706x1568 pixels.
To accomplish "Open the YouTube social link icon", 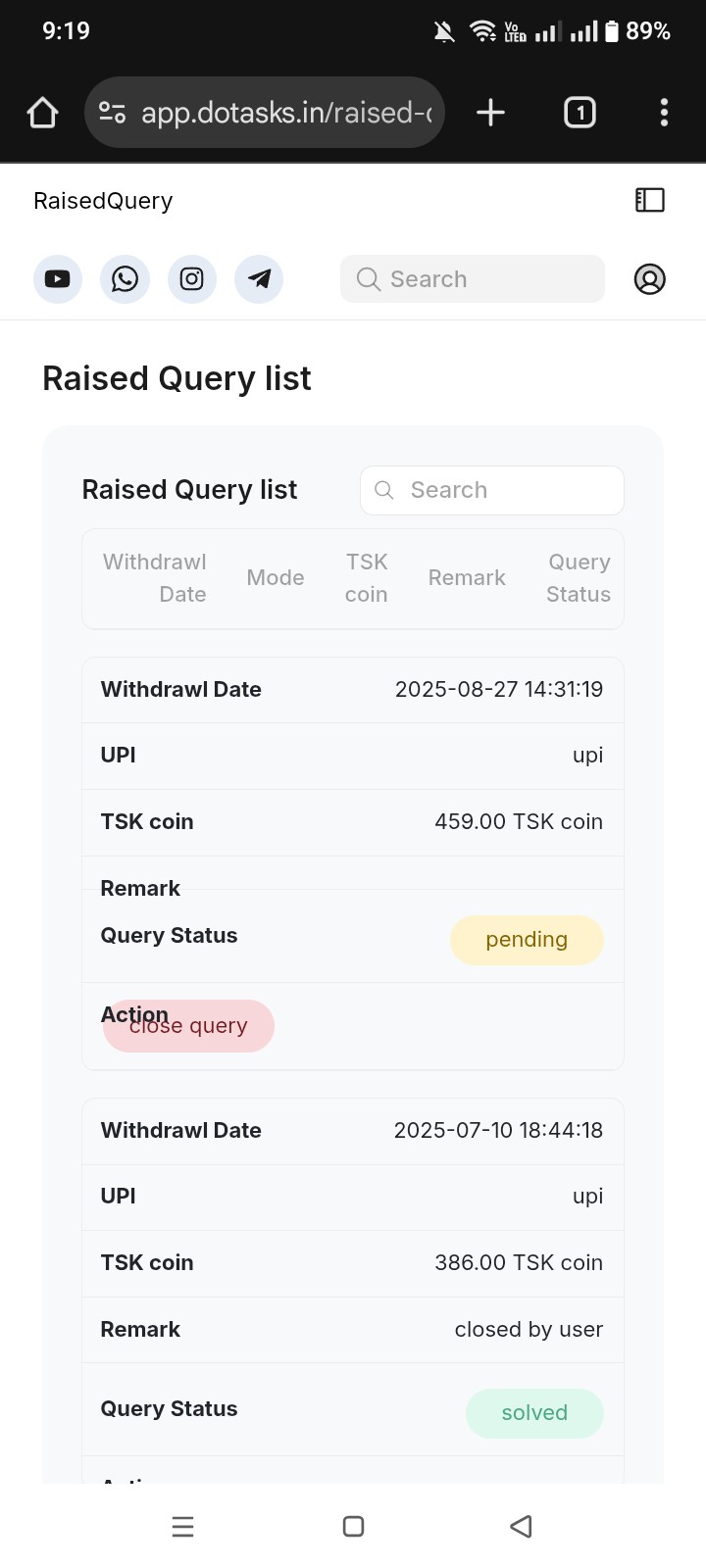I will 58,279.
